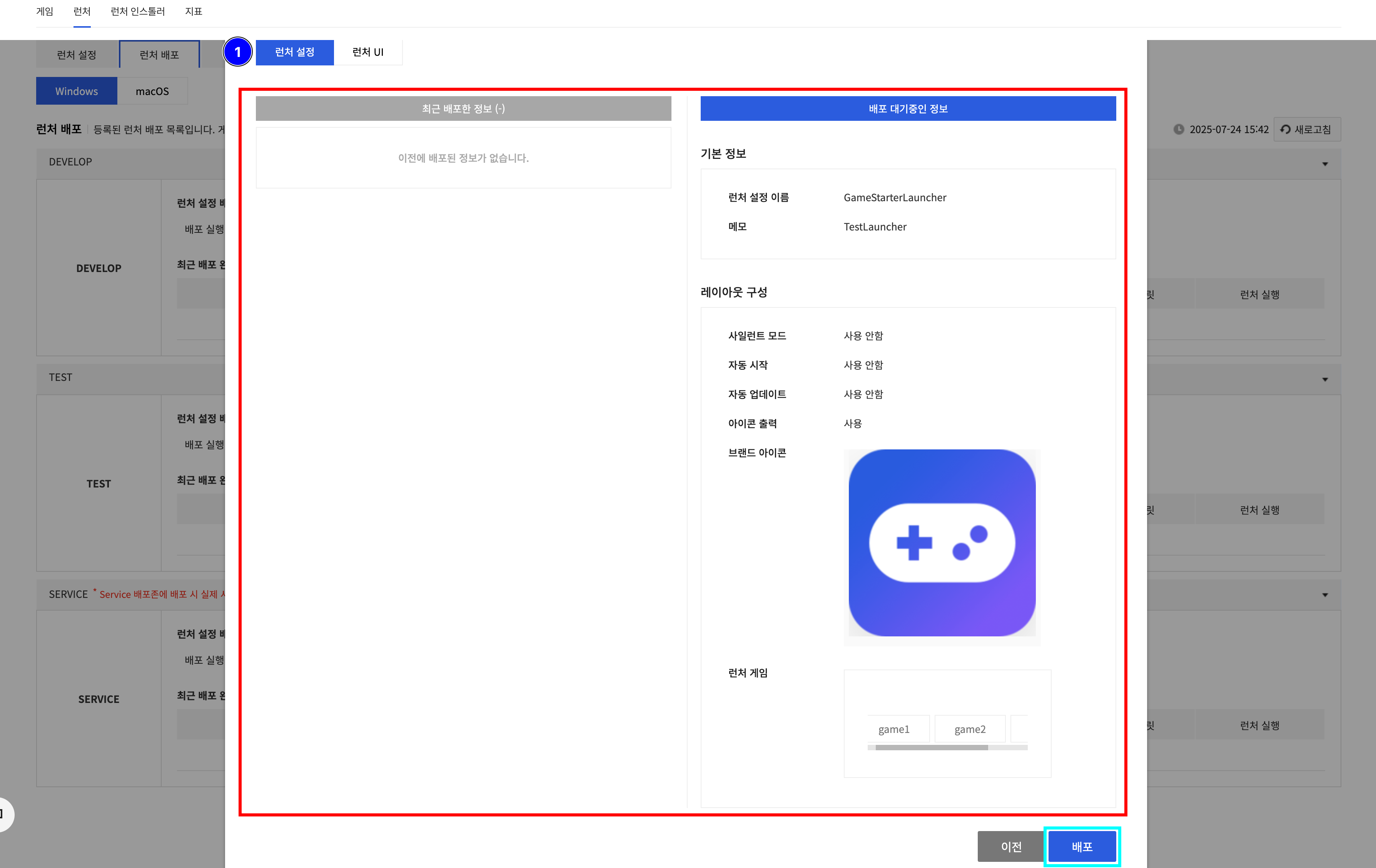Click the refresh icon in the 새로고침 button
The width and height of the screenshot is (1376, 868).
click(1286, 129)
